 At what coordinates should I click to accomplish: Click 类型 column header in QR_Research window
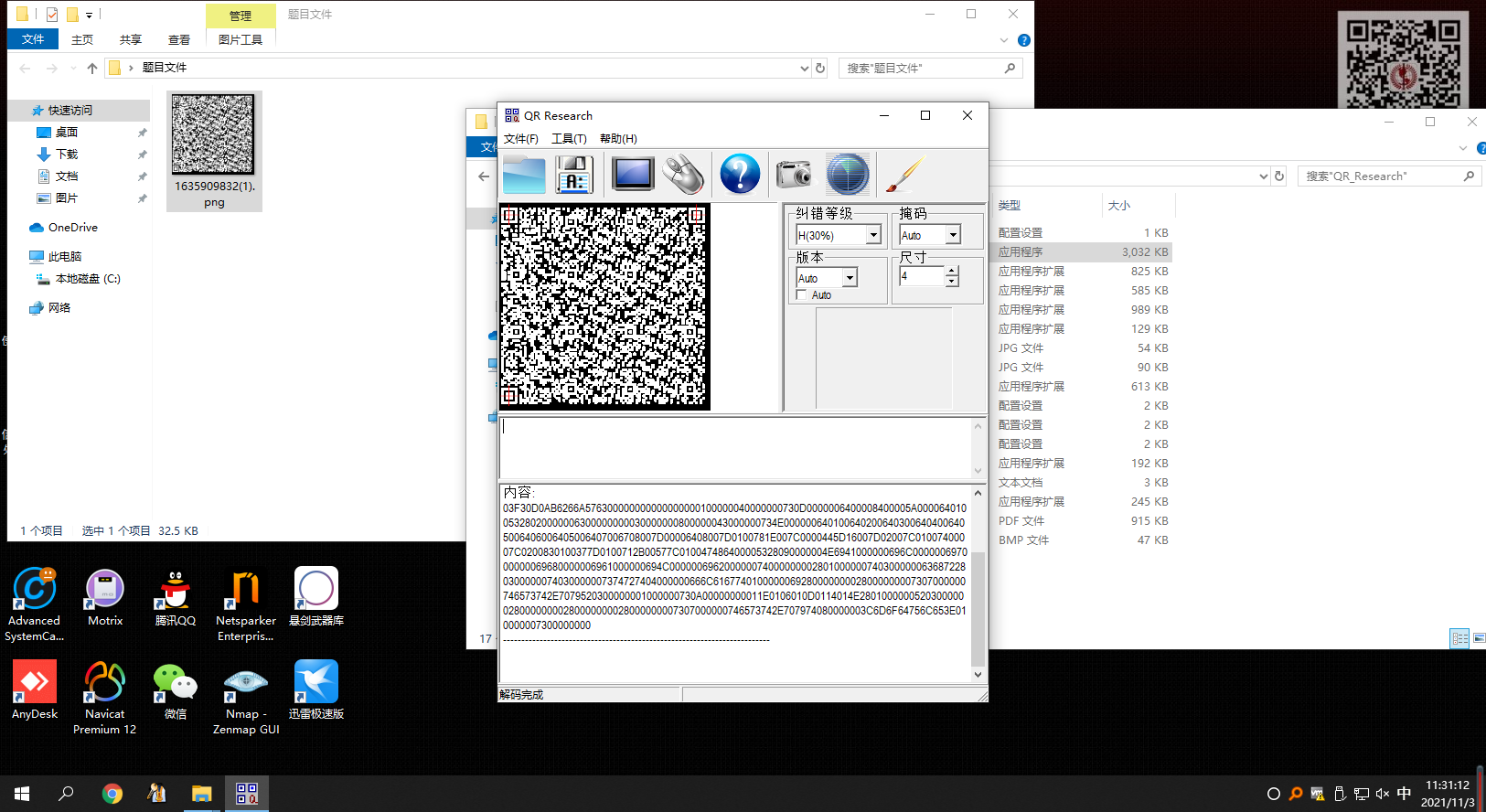point(1010,206)
